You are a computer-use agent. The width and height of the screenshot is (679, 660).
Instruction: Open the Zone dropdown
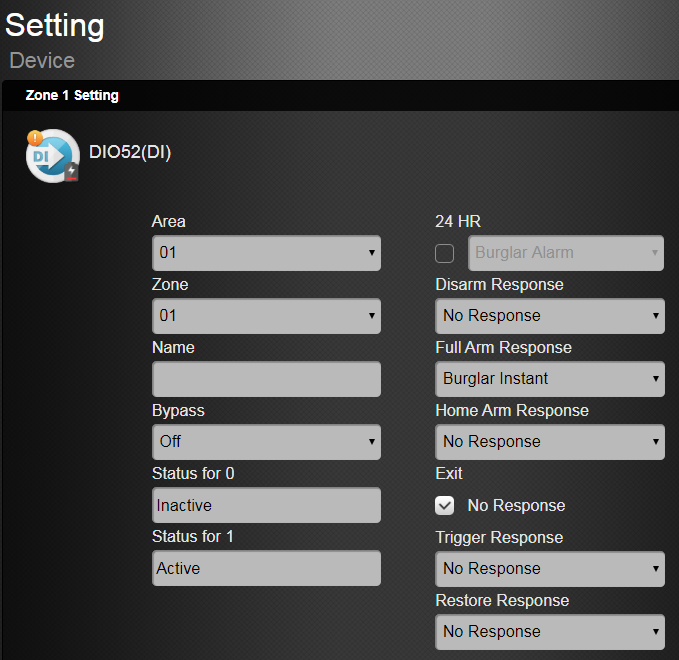(x=266, y=316)
